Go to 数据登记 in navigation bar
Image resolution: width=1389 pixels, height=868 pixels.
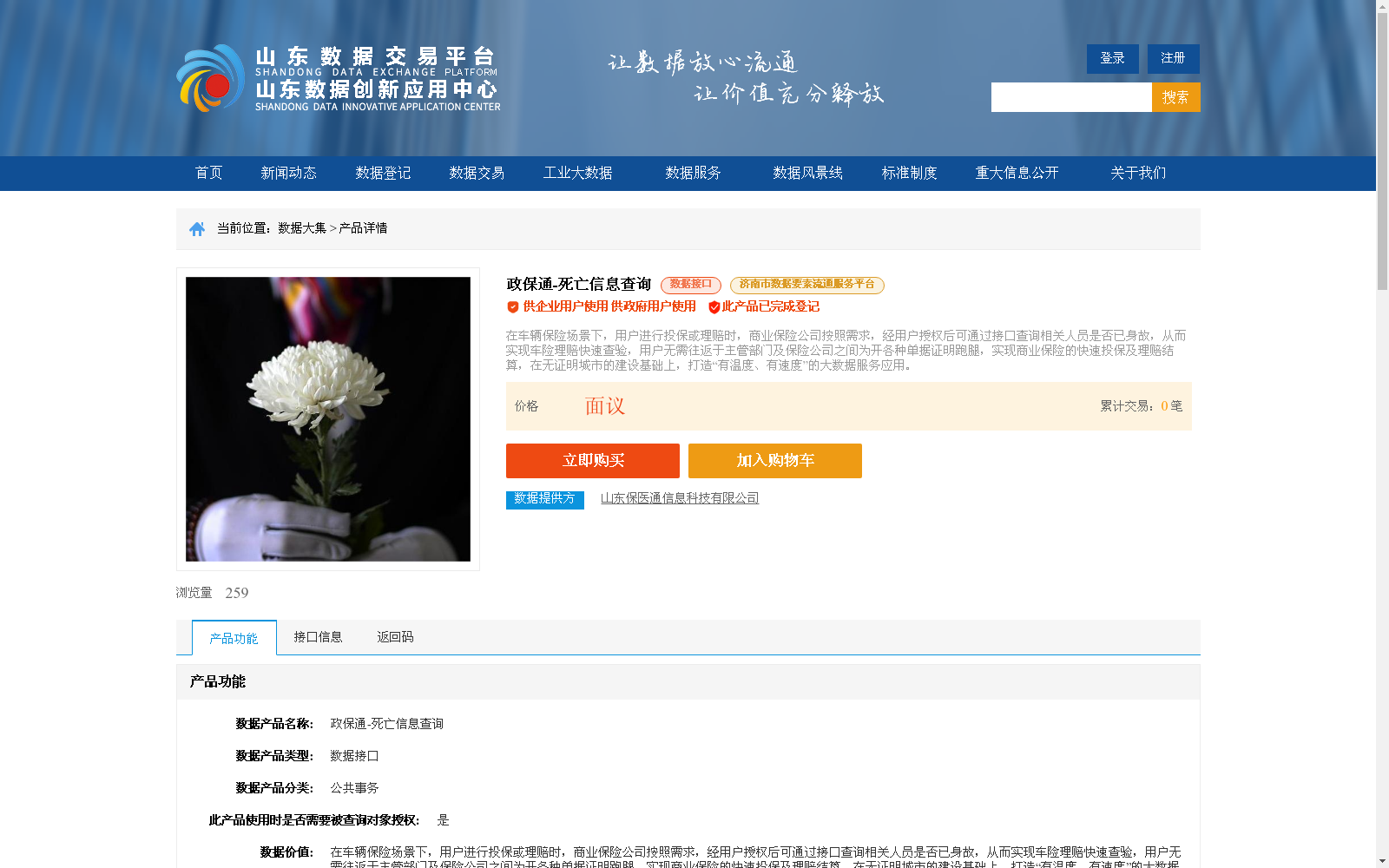383,174
